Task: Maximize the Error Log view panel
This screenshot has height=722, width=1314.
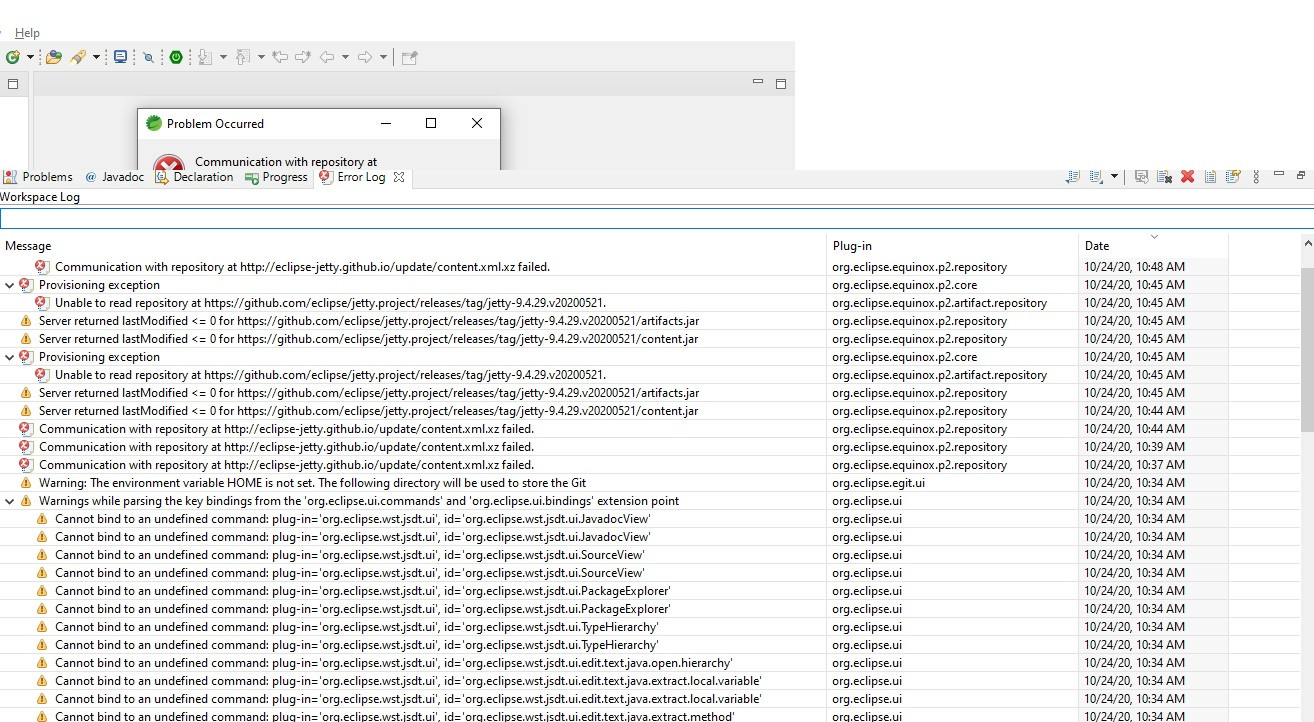Action: [1301, 175]
